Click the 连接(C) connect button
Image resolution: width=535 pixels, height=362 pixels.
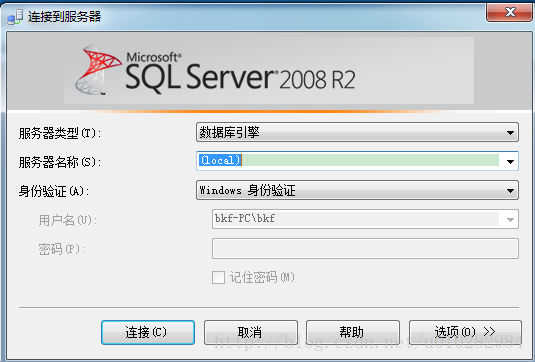coord(148,332)
